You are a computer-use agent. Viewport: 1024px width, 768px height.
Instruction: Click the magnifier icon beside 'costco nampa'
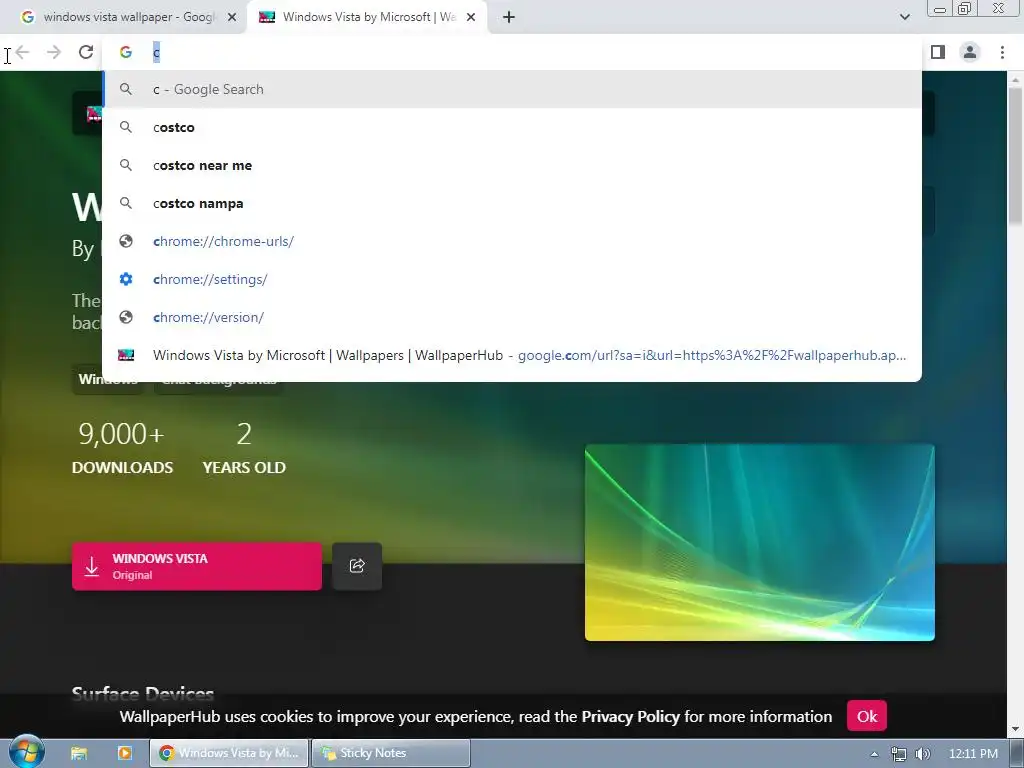click(126, 203)
